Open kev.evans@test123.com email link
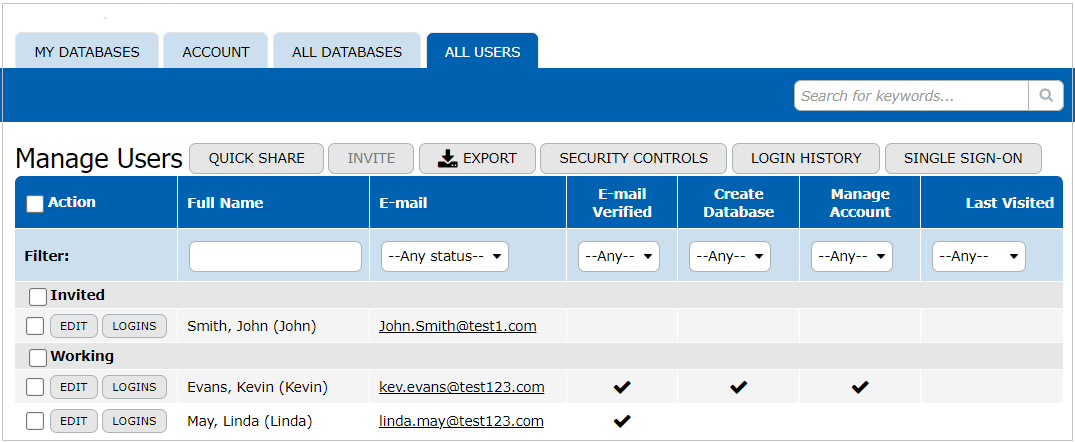 point(461,387)
